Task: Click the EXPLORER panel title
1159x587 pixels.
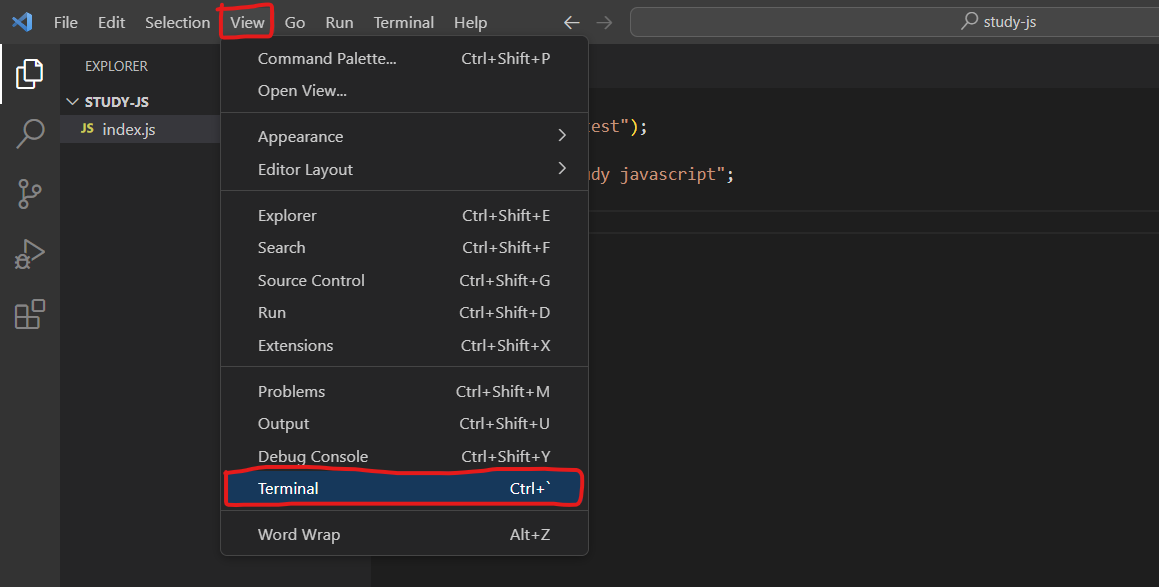Action: (116, 67)
